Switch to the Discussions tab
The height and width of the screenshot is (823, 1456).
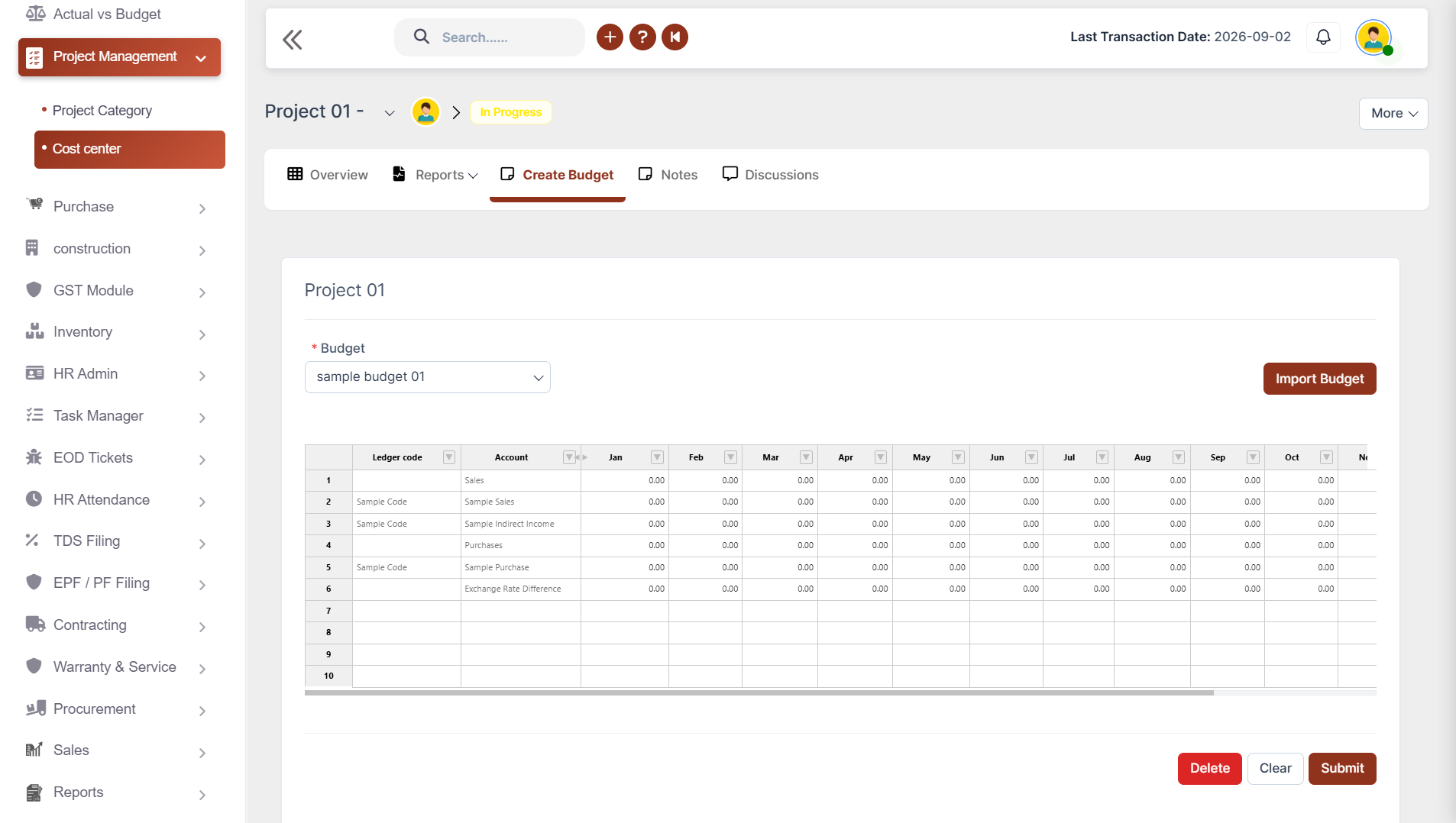point(770,175)
